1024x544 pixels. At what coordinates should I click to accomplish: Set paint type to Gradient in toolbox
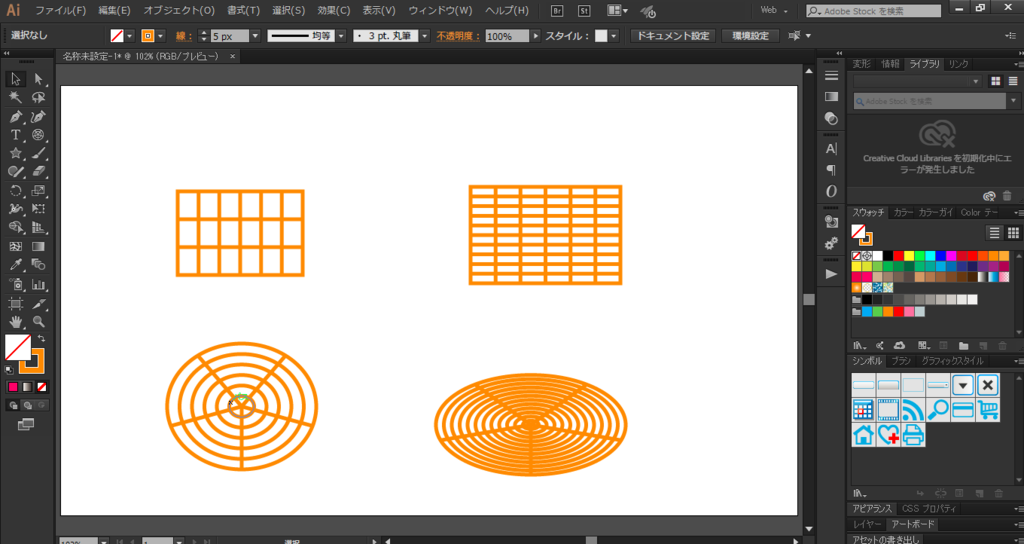tap(27, 387)
